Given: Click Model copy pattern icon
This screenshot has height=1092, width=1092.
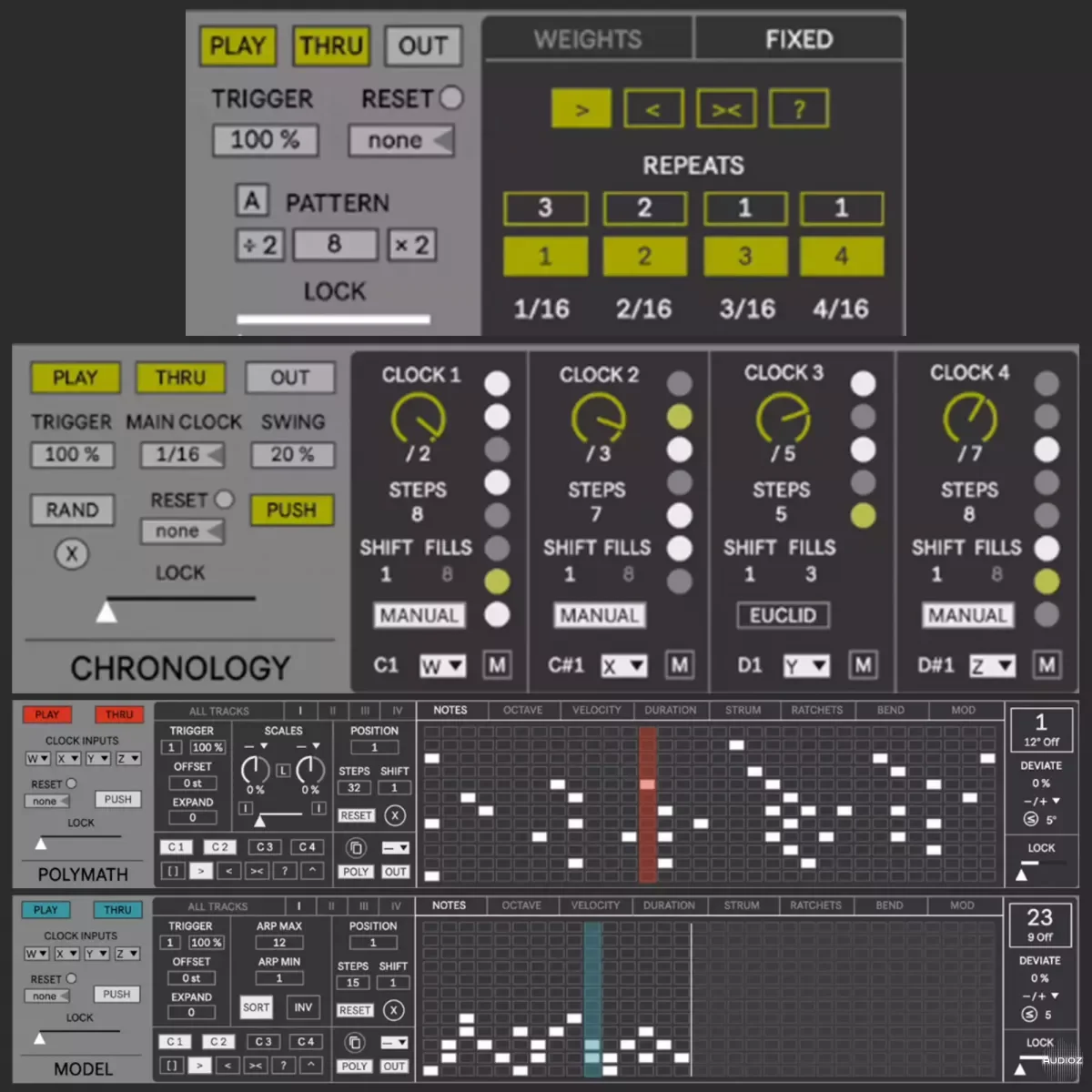Looking at the screenshot, I should 355,1042.
